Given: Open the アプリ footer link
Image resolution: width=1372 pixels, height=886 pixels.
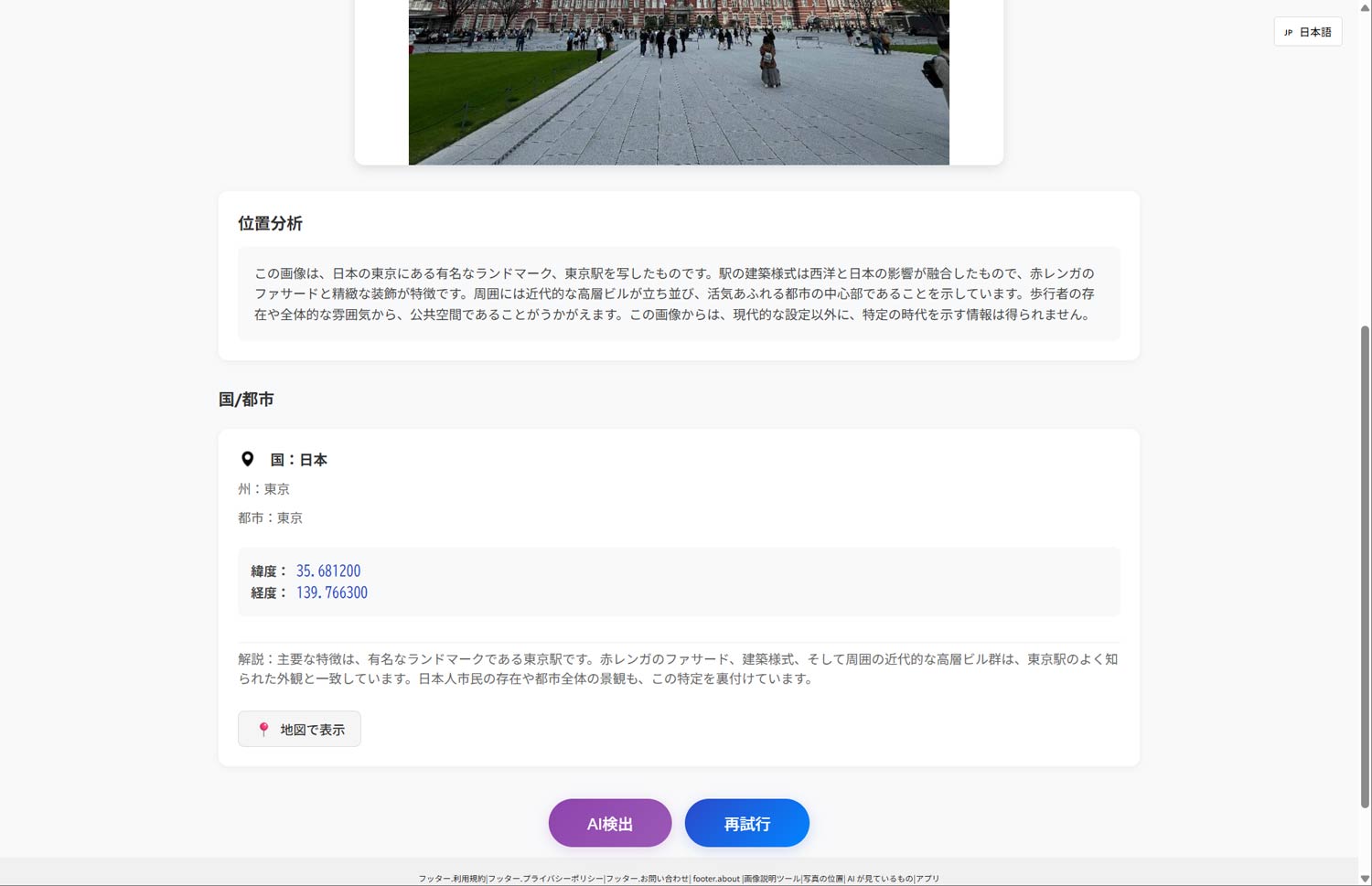Looking at the screenshot, I should coord(927,879).
